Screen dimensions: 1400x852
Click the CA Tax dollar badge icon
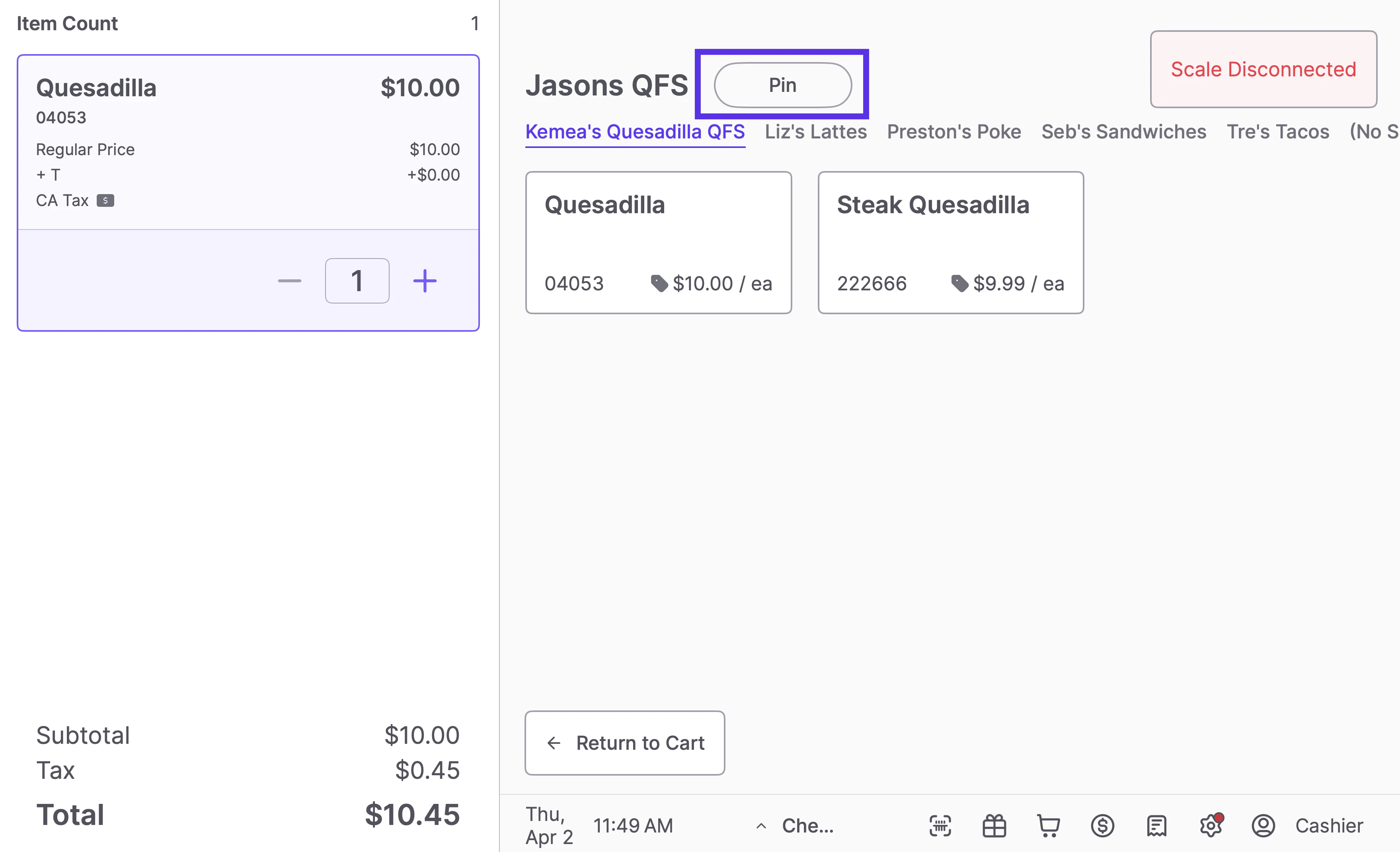[x=105, y=200]
